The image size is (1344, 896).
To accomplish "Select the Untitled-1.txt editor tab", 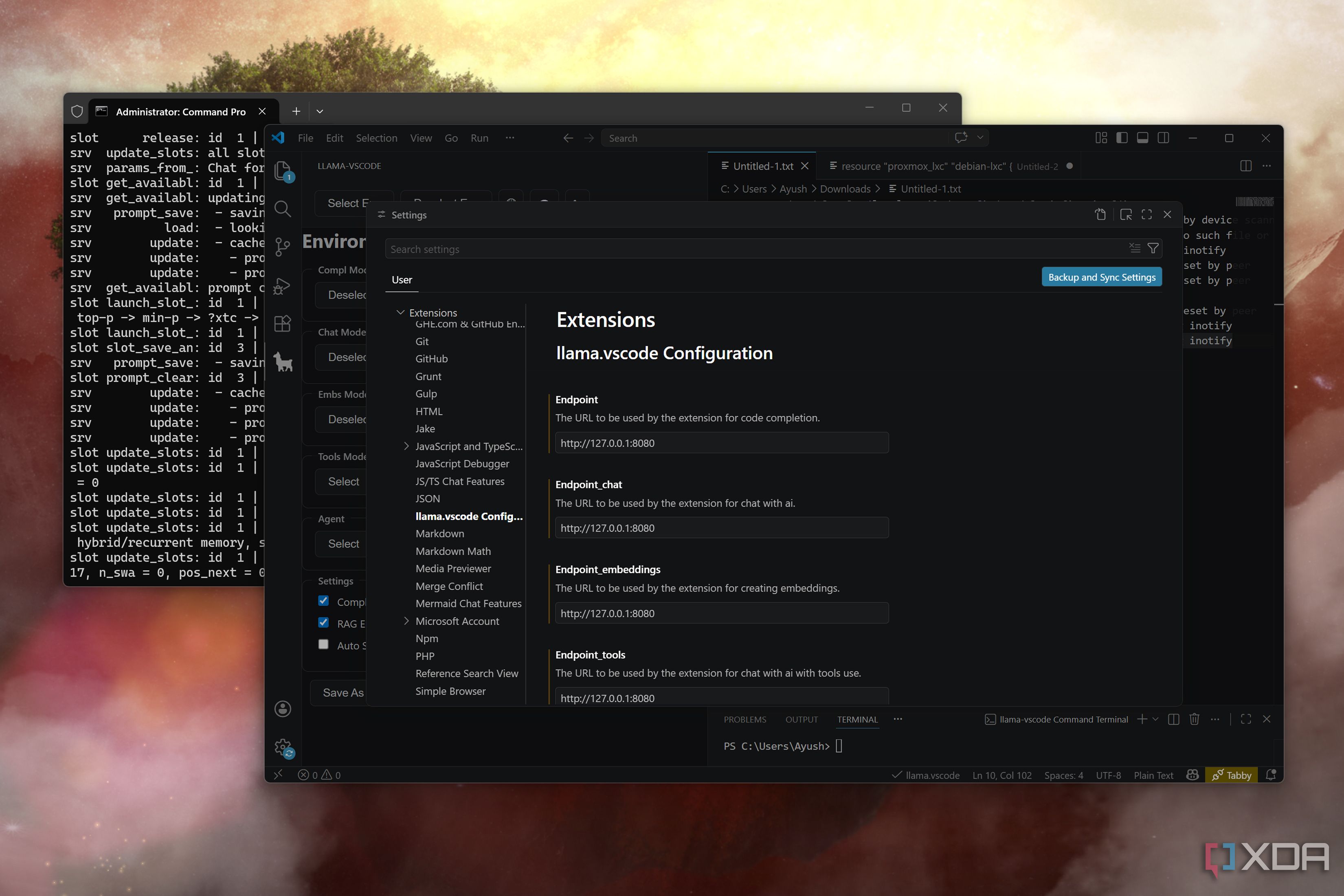I will pyautogui.click(x=762, y=166).
